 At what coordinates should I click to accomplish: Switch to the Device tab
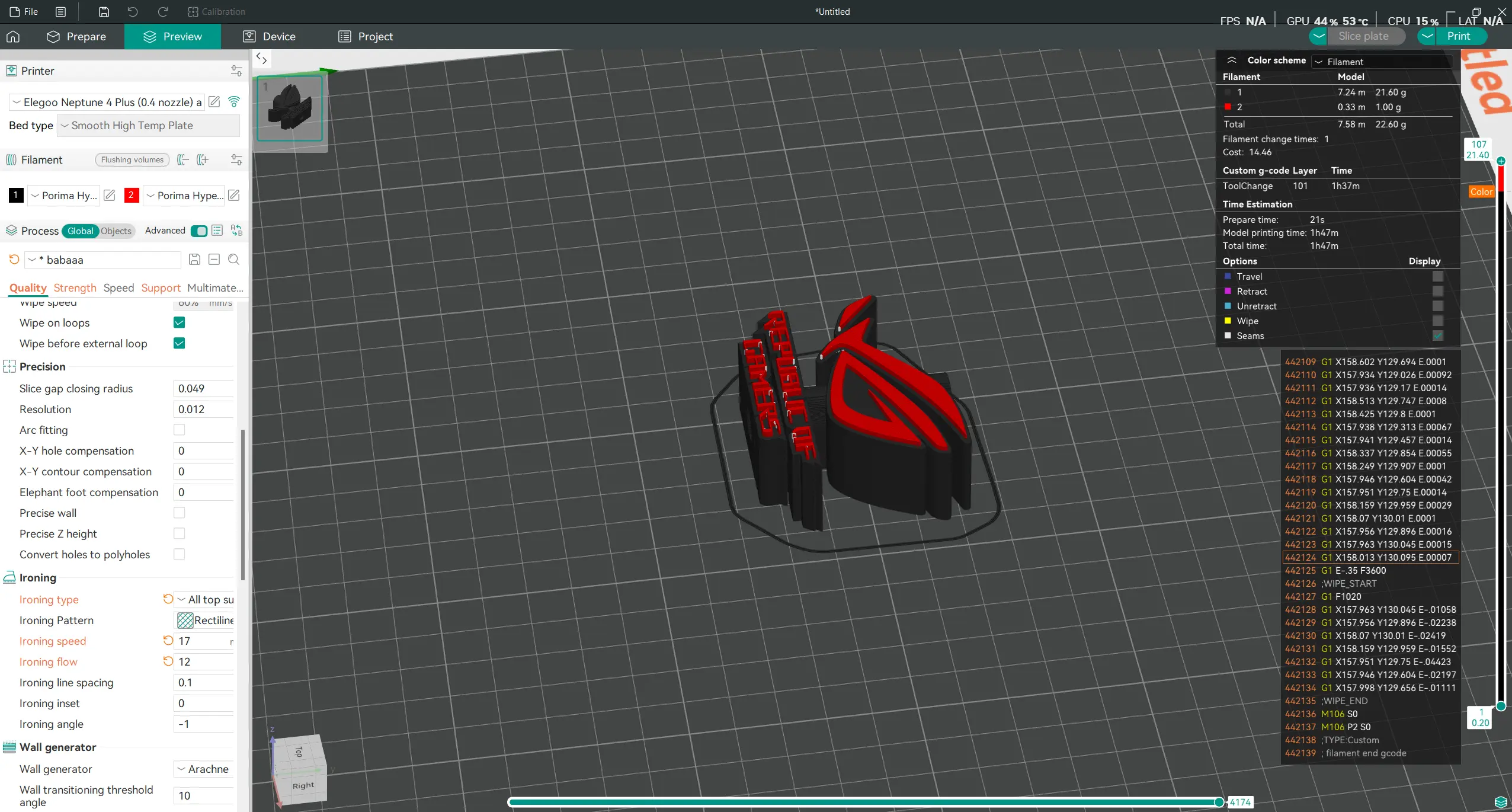[x=270, y=37]
